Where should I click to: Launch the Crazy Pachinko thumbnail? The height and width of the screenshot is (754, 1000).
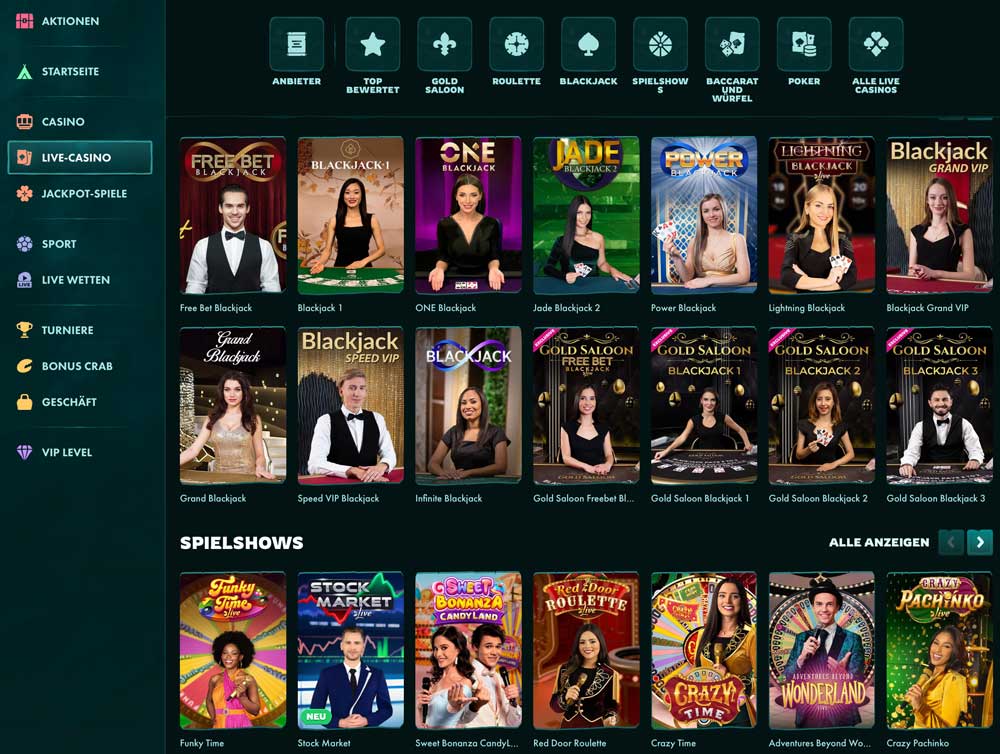(x=939, y=651)
